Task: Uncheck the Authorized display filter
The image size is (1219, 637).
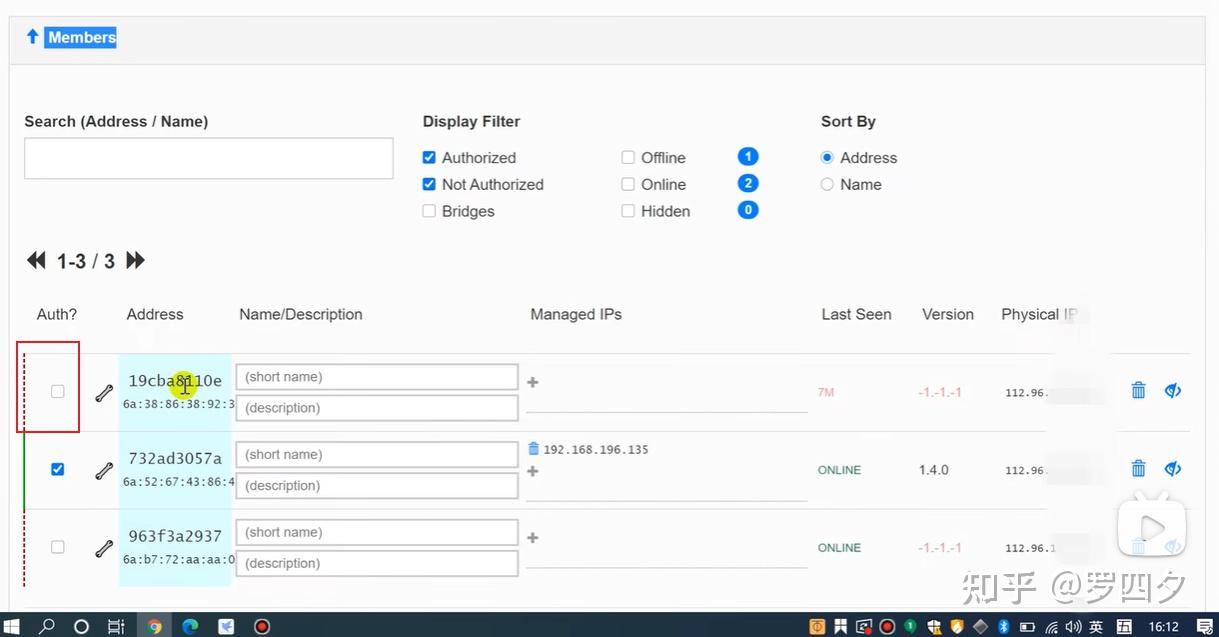Action: tap(429, 157)
